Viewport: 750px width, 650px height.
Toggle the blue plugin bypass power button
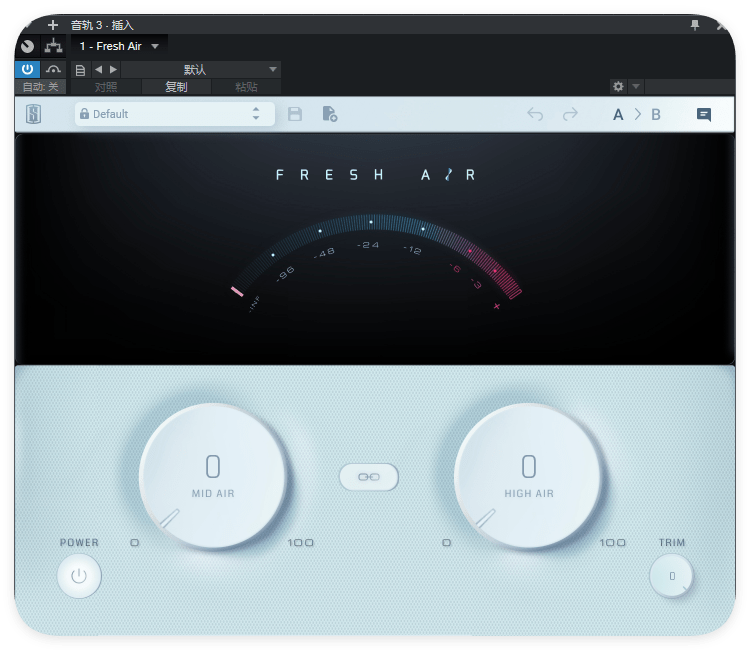click(27, 69)
